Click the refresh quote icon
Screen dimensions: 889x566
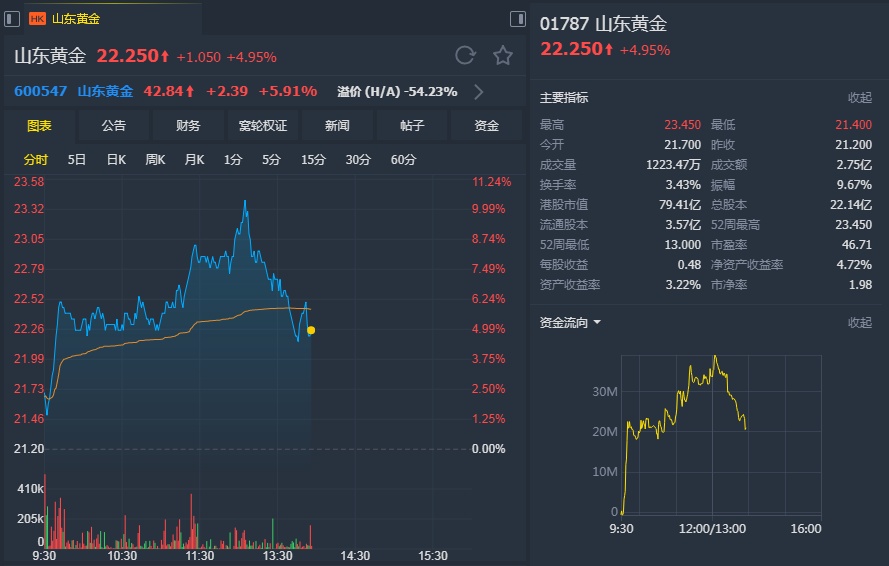pyautogui.click(x=465, y=56)
